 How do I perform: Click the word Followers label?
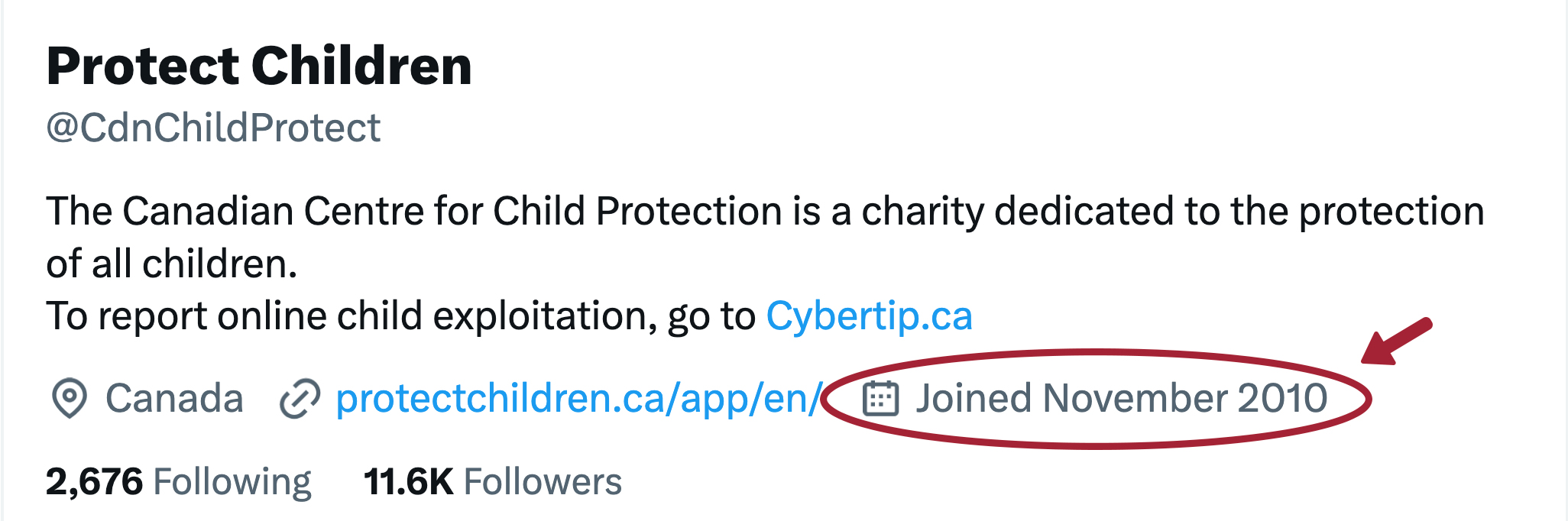point(543,482)
